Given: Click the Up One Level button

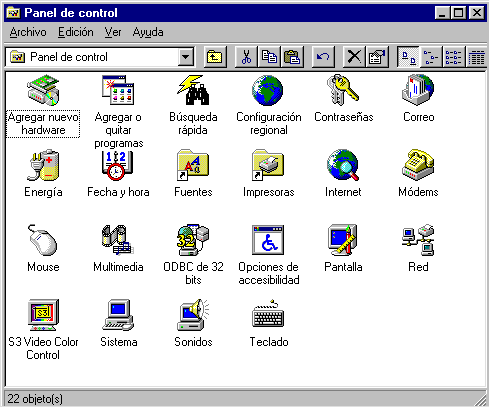Looking at the screenshot, I should pyautogui.click(x=215, y=57).
